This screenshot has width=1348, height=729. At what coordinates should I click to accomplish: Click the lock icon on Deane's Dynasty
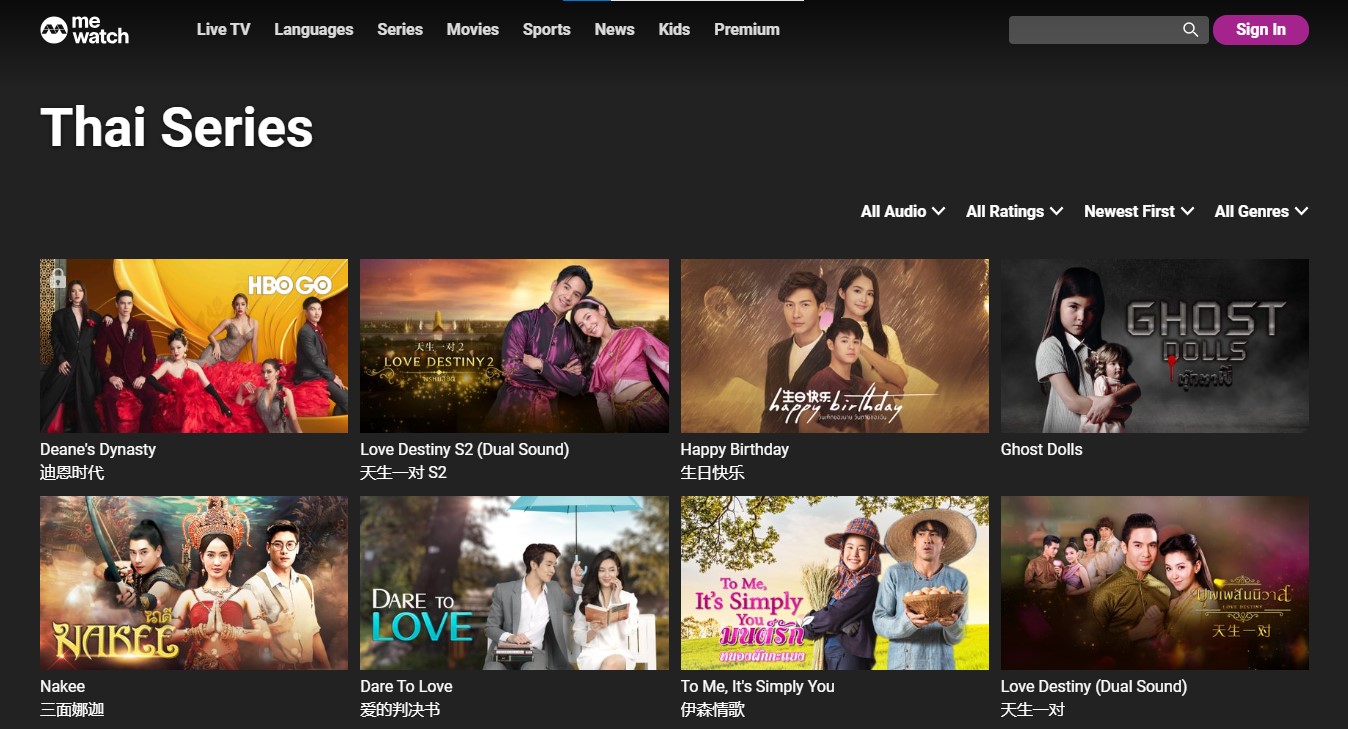[x=58, y=277]
